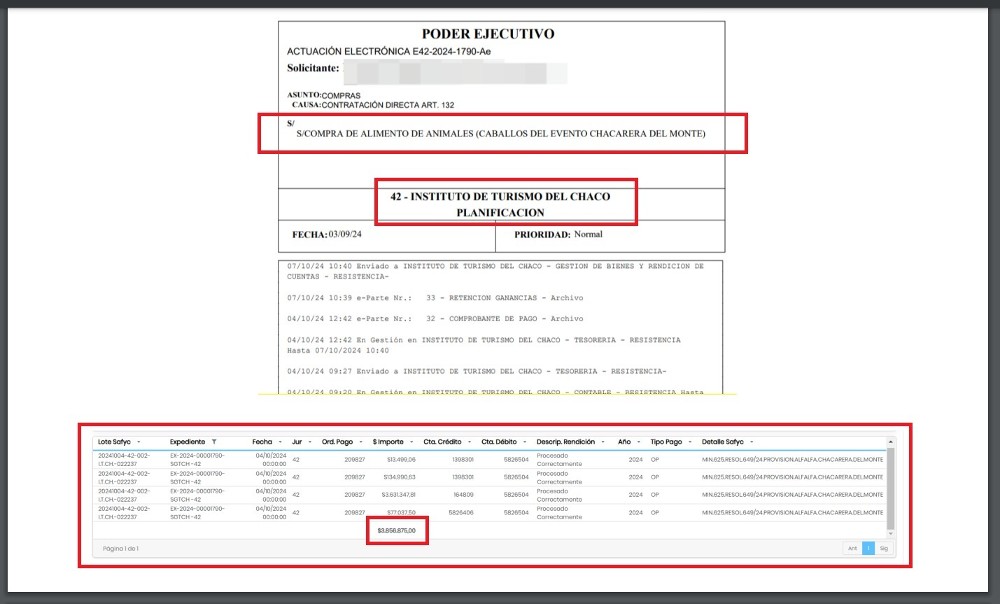Click the filter icon beside Expediente header

pos(214,441)
